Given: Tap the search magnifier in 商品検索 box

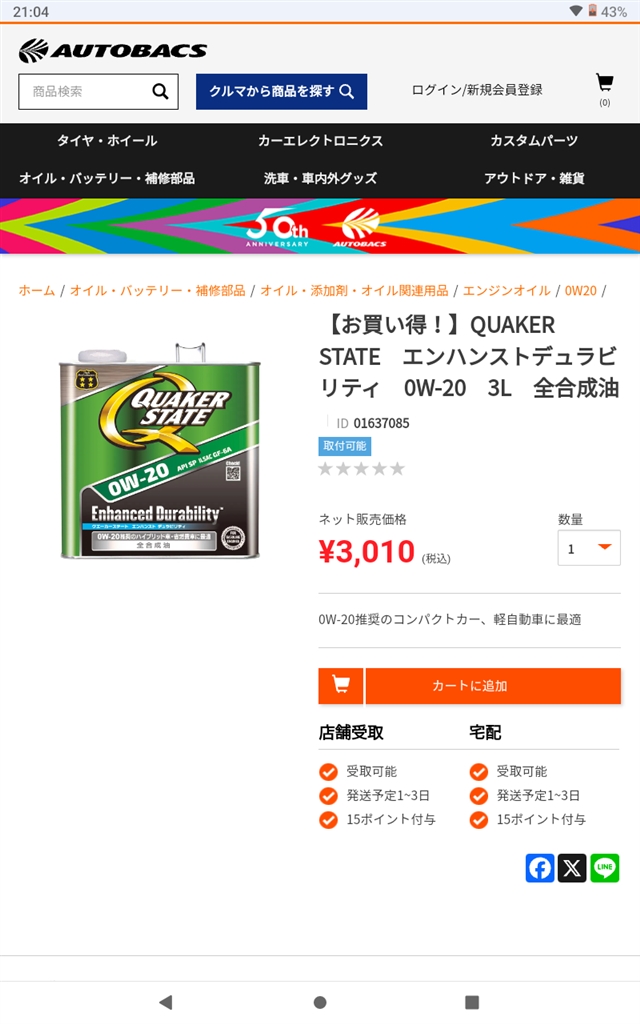Looking at the screenshot, I should point(160,91).
